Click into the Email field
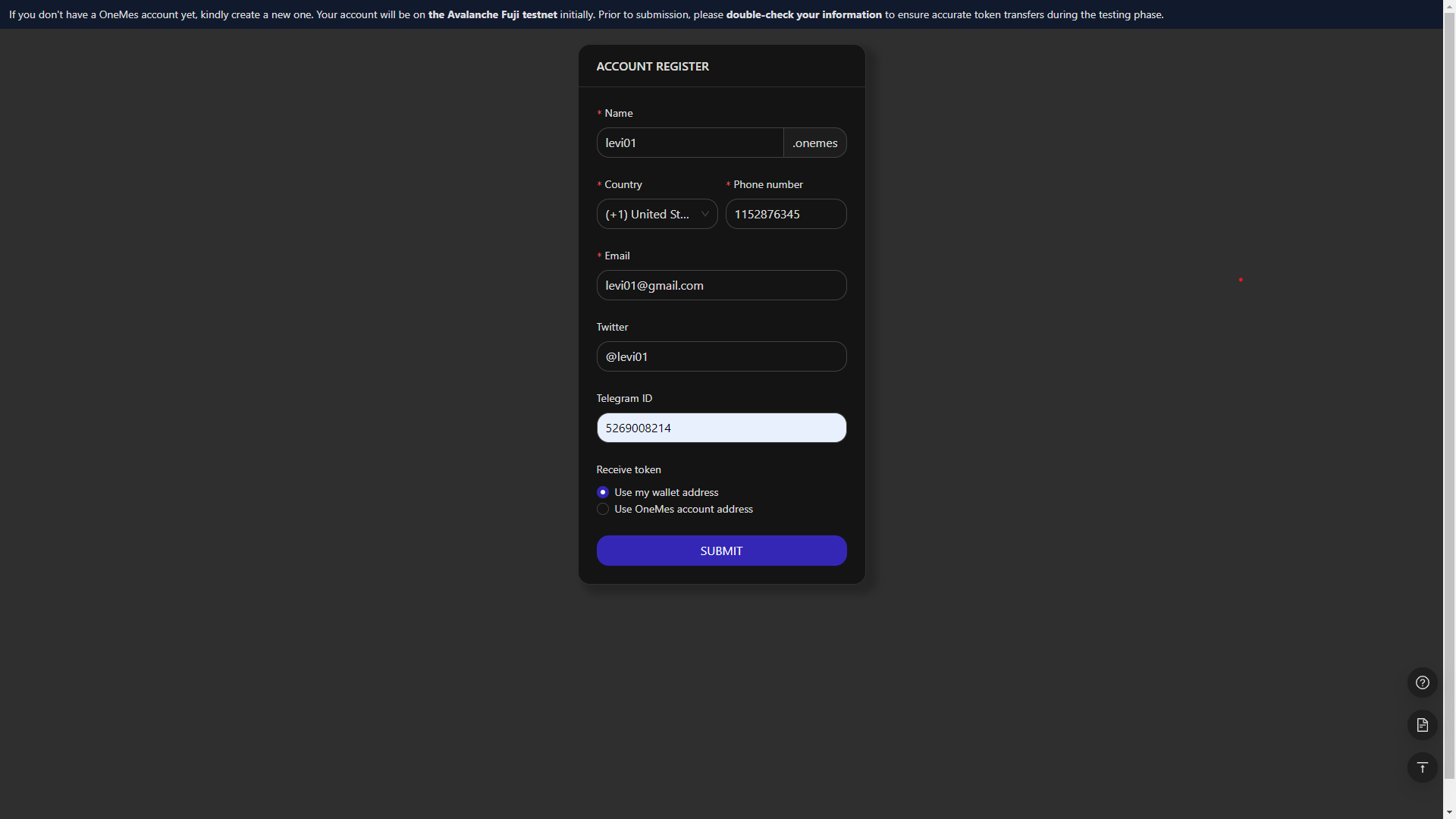This screenshot has height=819, width=1456. pos(721,285)
